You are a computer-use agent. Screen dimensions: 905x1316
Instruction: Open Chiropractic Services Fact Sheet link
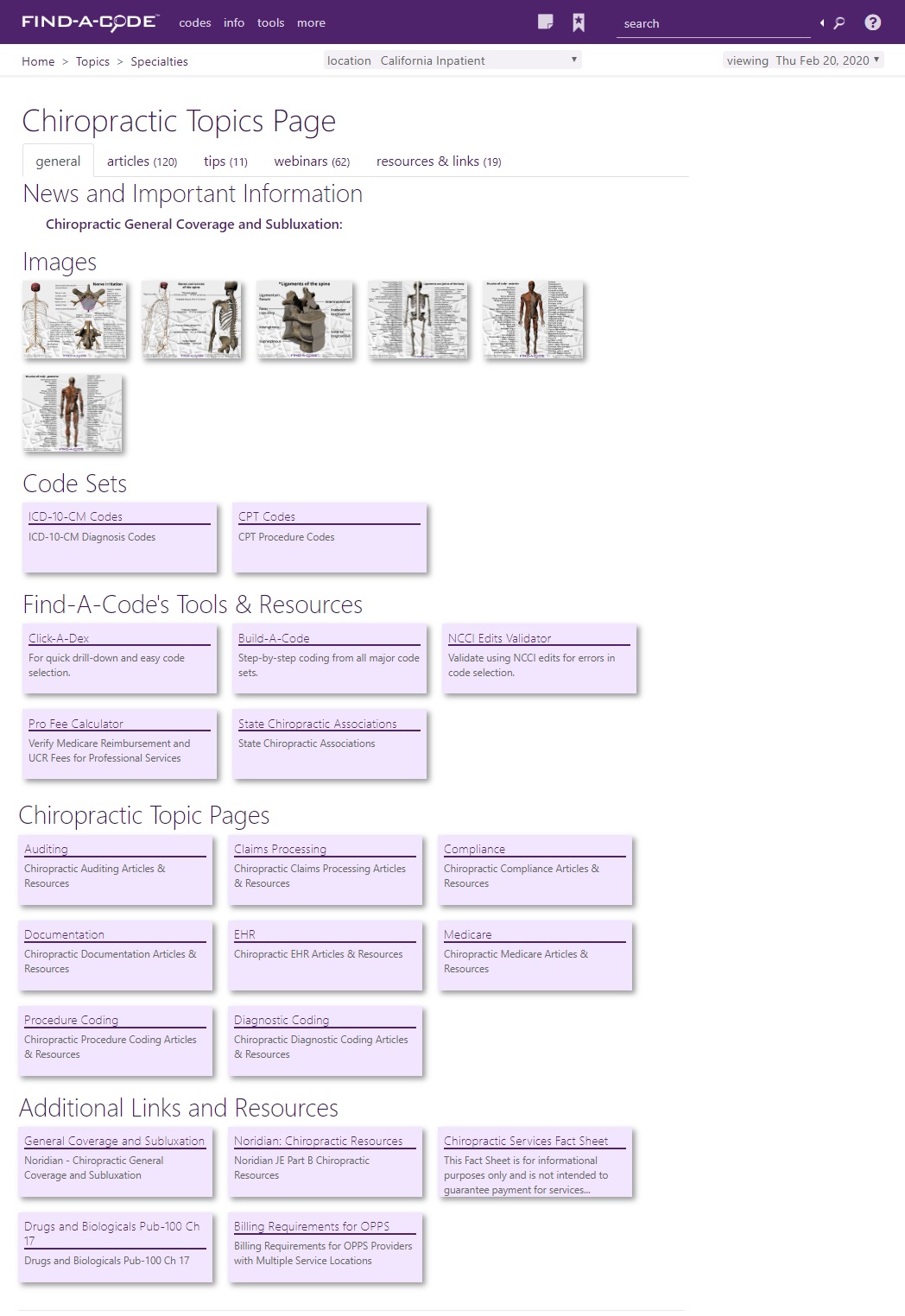526,1141
